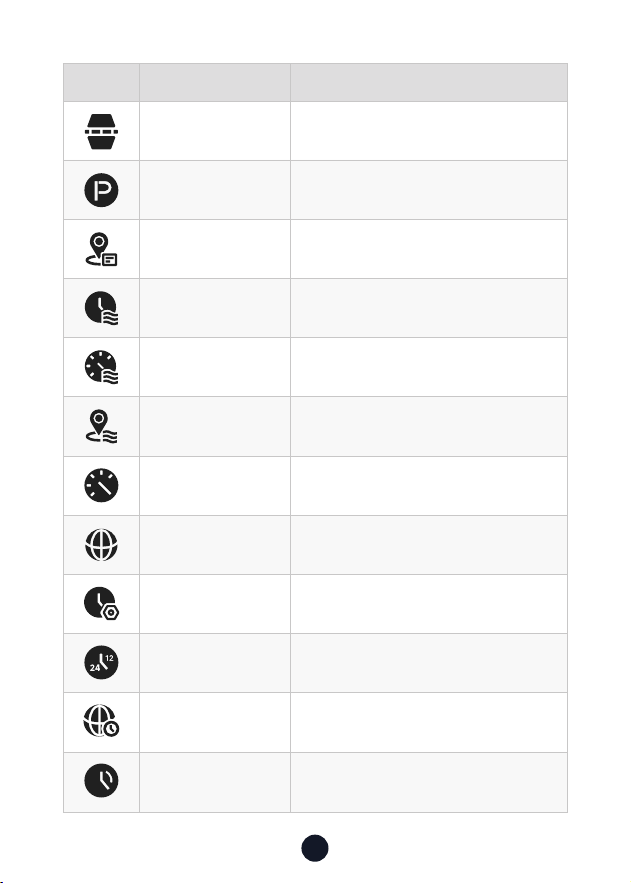Click the middle cell beside the P icon
The height and width of the screenshot is (883, 631).
pyautogui.click(x=215, y=190)
